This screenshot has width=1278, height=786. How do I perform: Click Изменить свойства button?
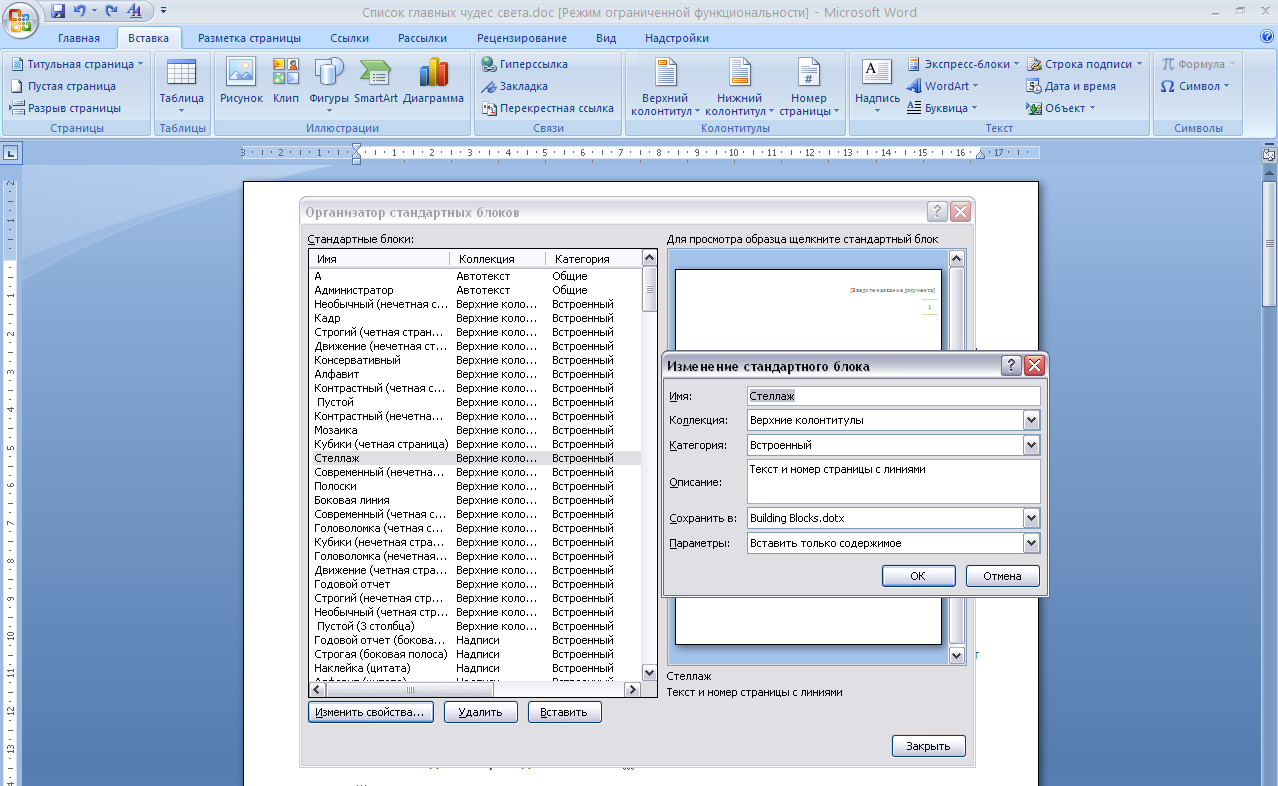pos(370,712)
